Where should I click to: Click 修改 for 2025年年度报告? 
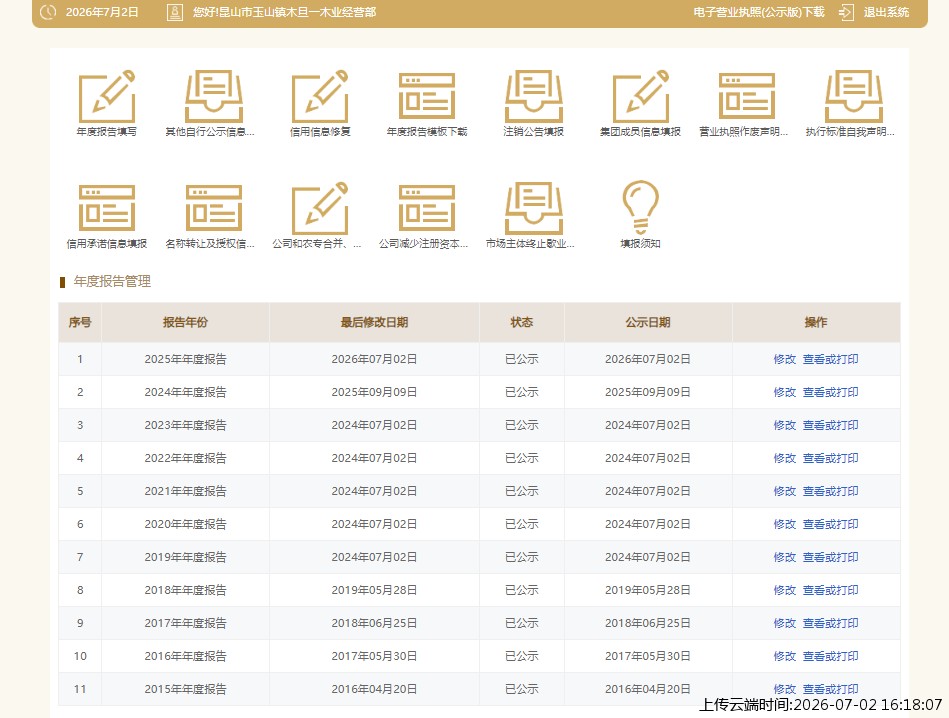coord(784,359)
